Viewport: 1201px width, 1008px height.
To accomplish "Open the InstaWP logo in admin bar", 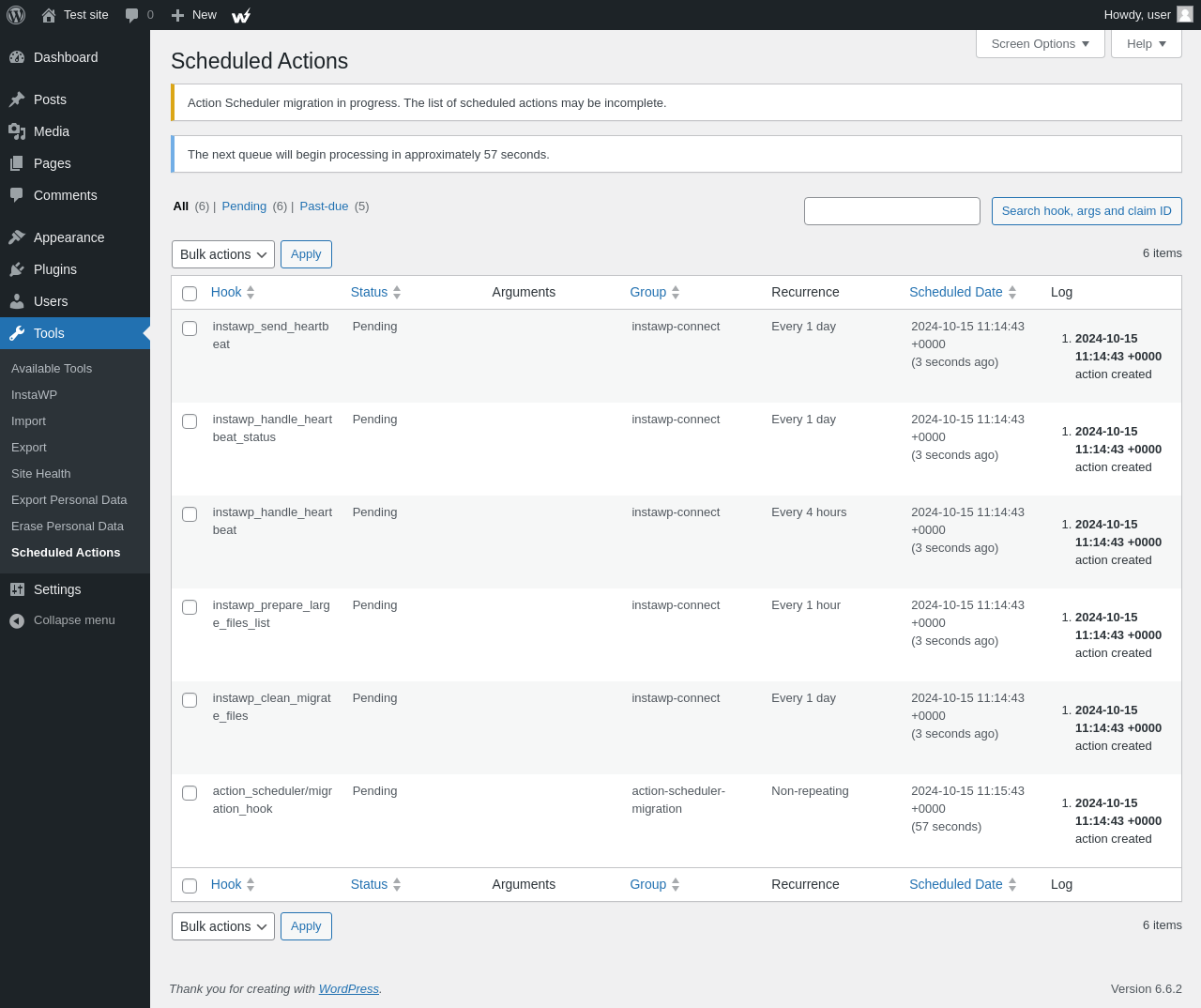I will pos(241,15).
